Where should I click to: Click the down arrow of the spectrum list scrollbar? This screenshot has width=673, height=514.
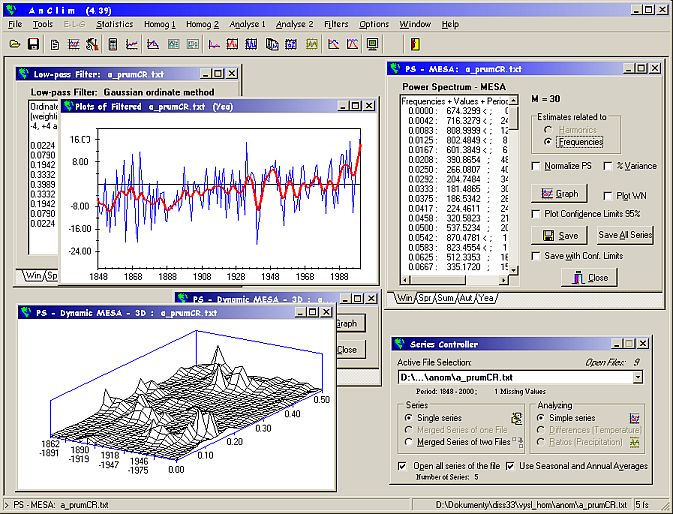point(513,270)
